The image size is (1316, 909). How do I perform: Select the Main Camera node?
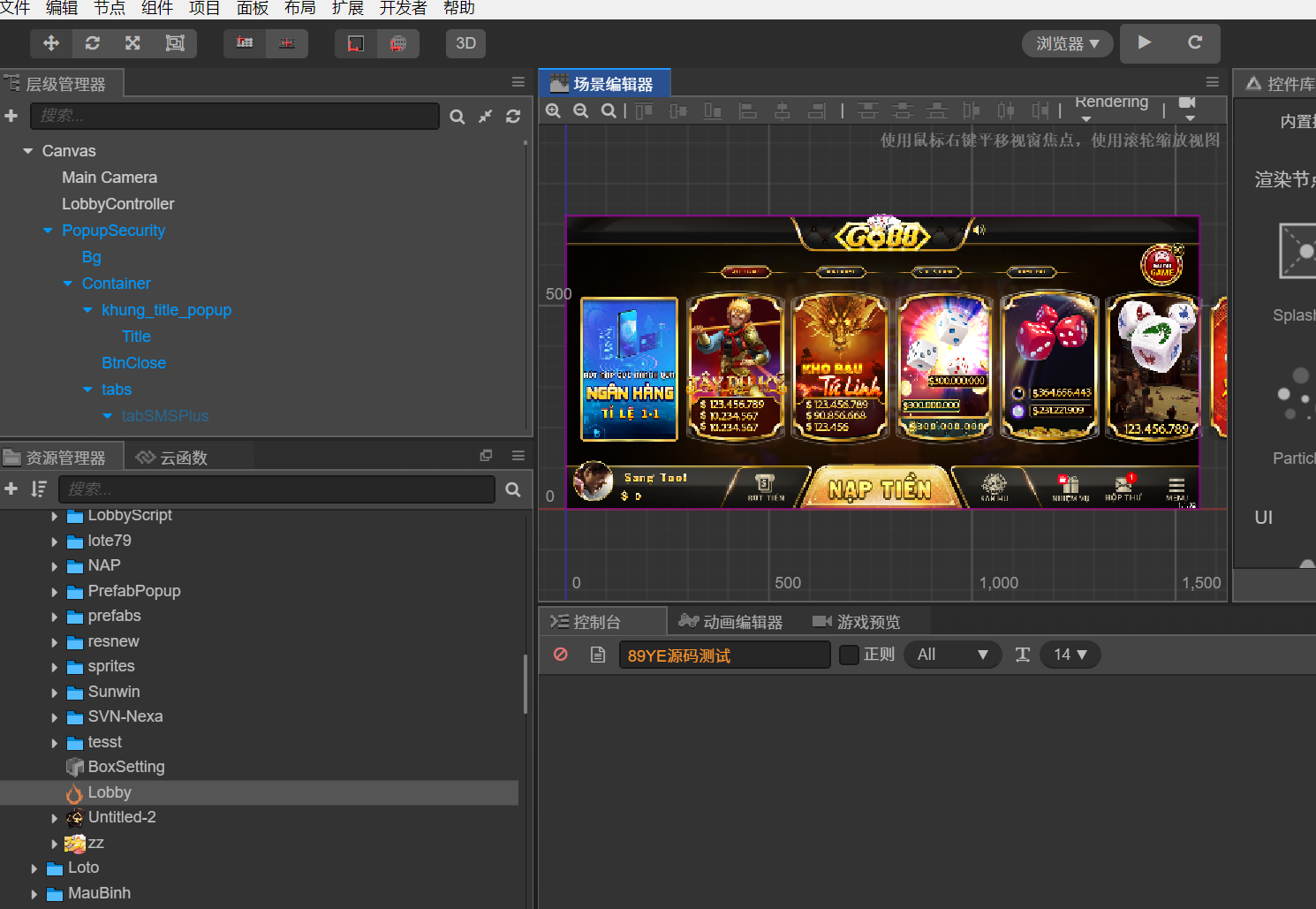coord(110,178)
